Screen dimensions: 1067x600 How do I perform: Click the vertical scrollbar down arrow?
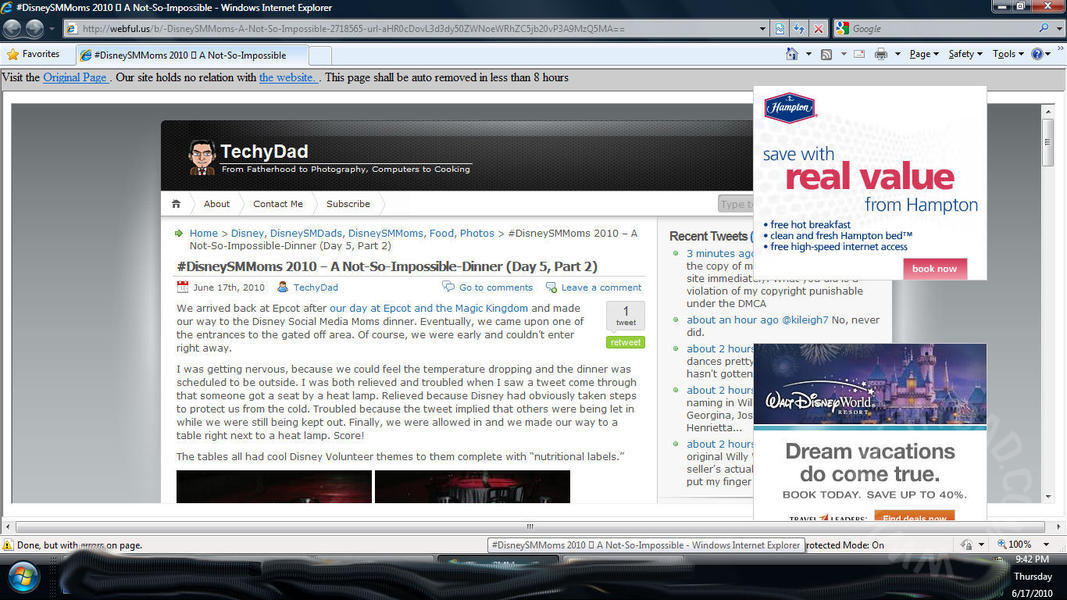coord(1048,496)
